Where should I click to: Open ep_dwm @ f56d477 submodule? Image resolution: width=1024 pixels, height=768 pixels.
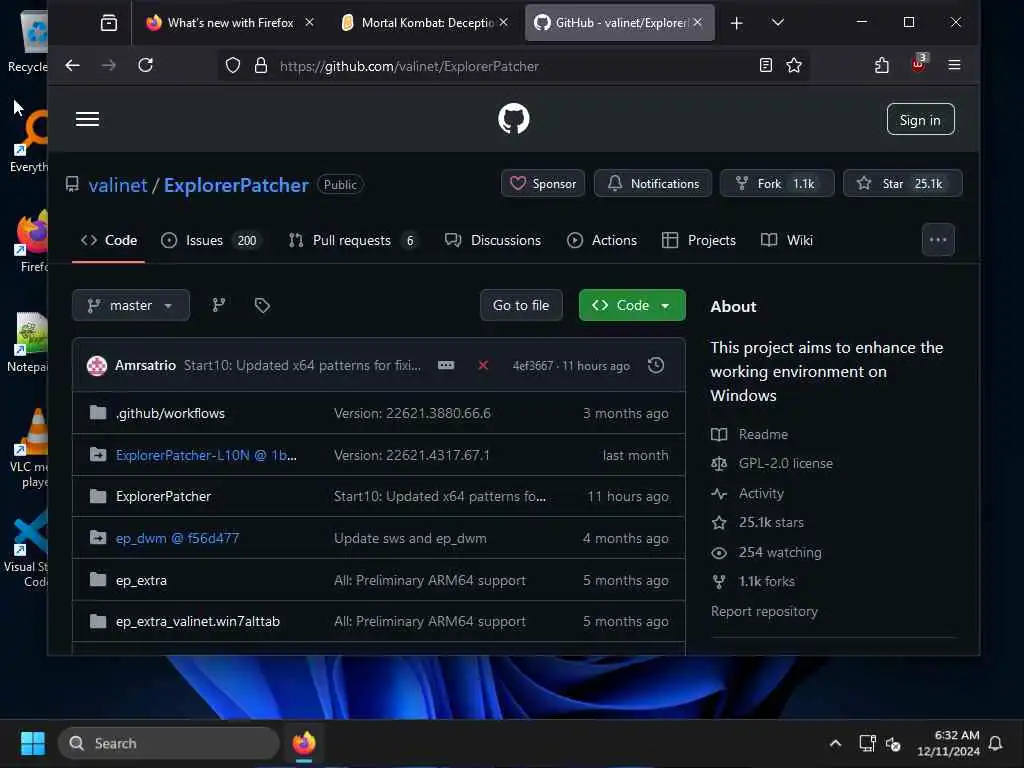coord(178,538)
